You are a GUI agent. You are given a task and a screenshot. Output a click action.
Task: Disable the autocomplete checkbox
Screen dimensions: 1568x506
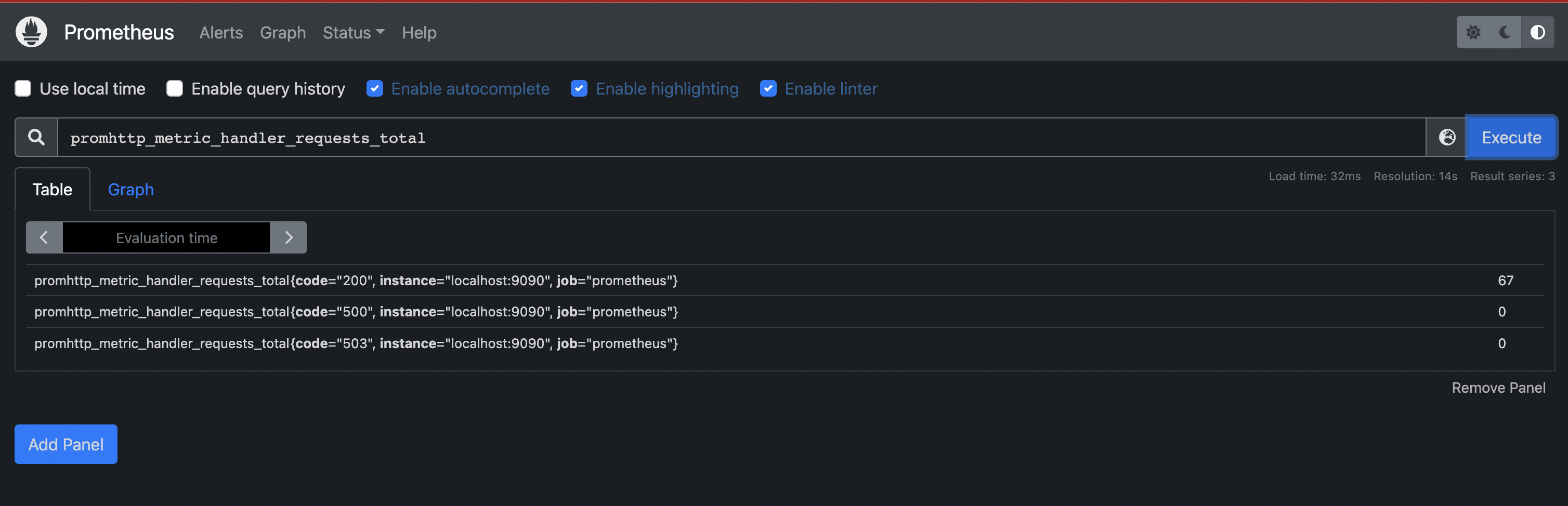375,89
